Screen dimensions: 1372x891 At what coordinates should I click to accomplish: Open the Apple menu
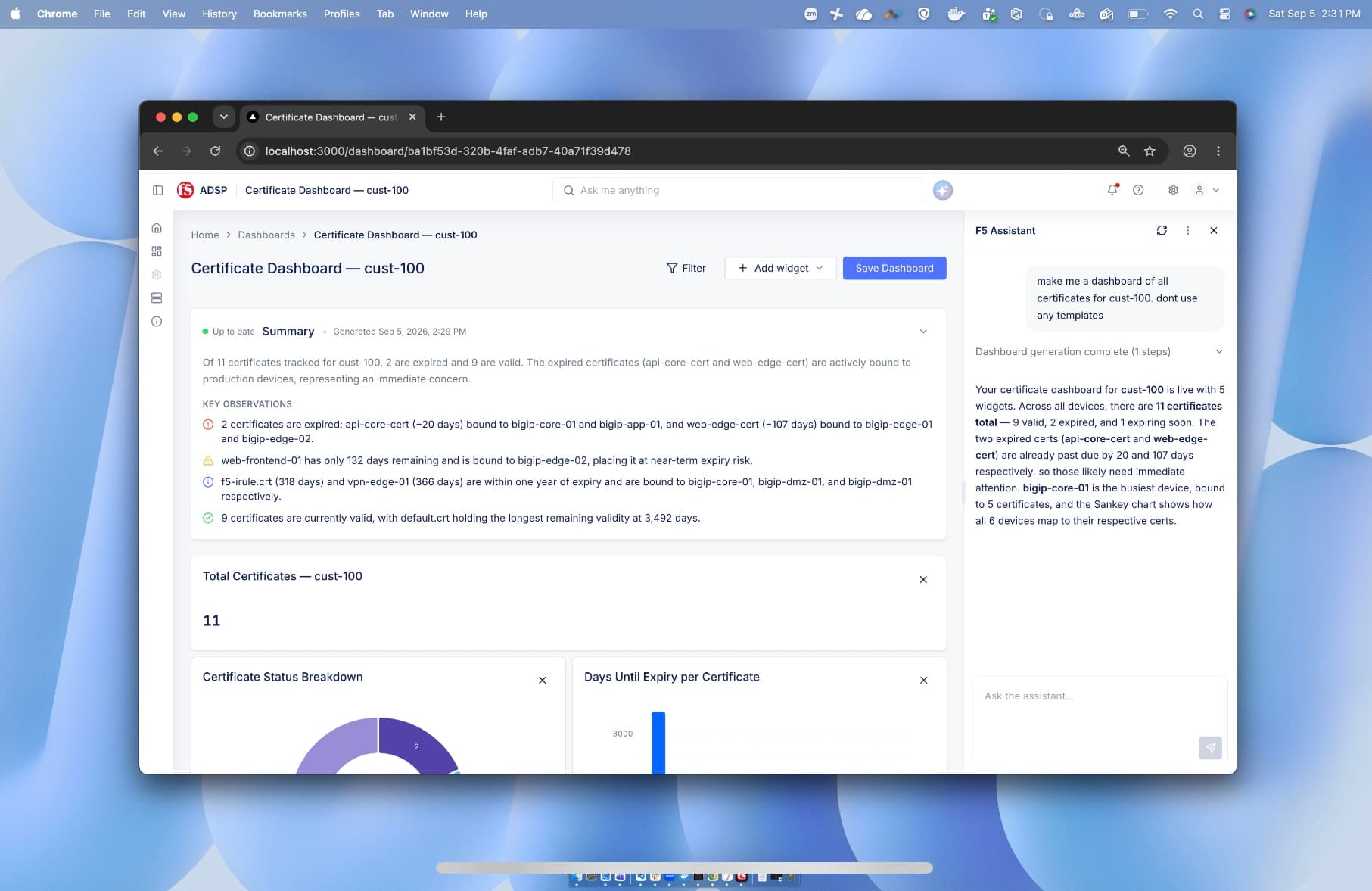(x=15, y=14)
